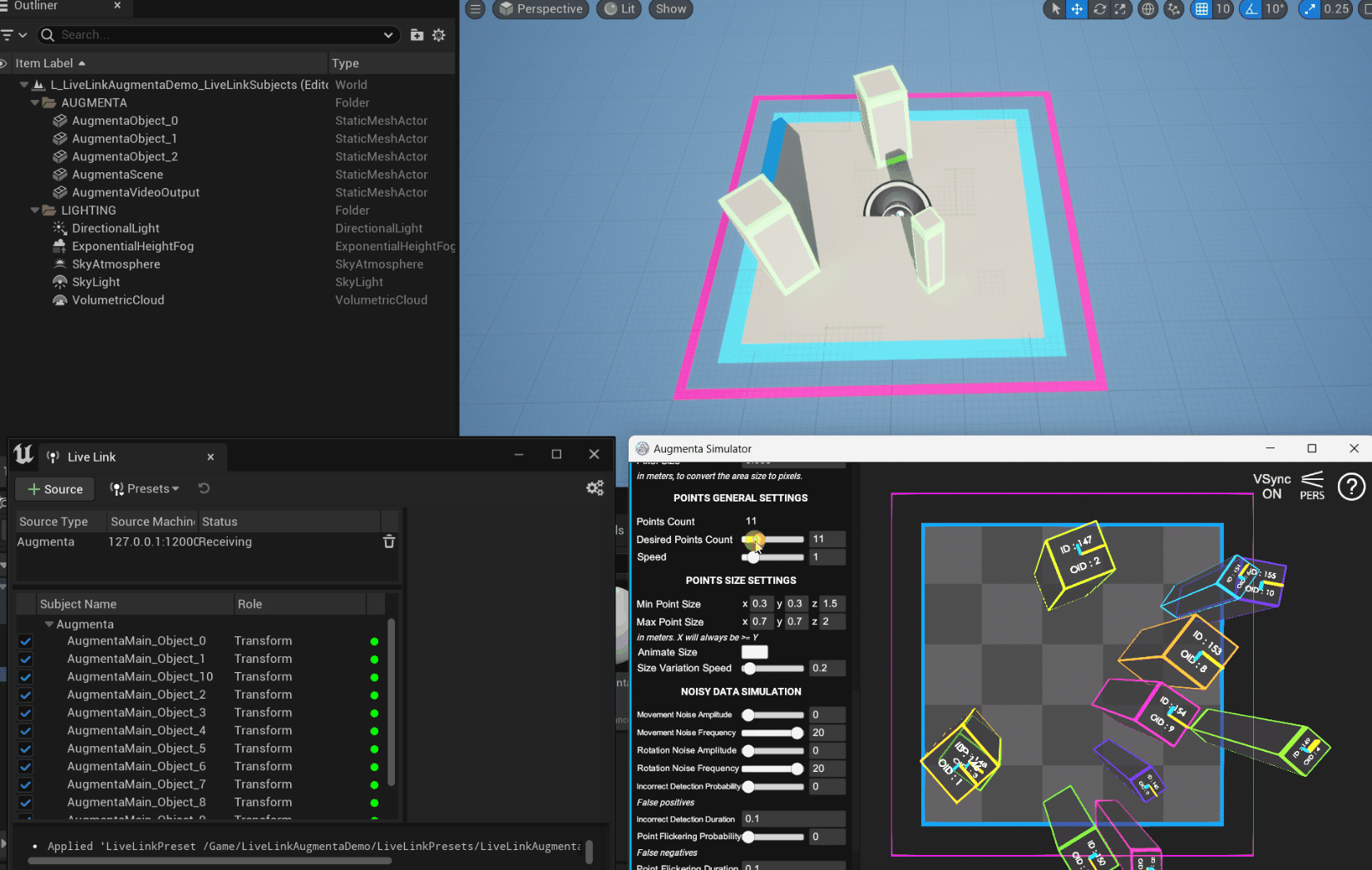Screen dimensions: 1372x870
Task: Select AugmentaObject_0 in the Outliner
Action: (x=125, y=121)
